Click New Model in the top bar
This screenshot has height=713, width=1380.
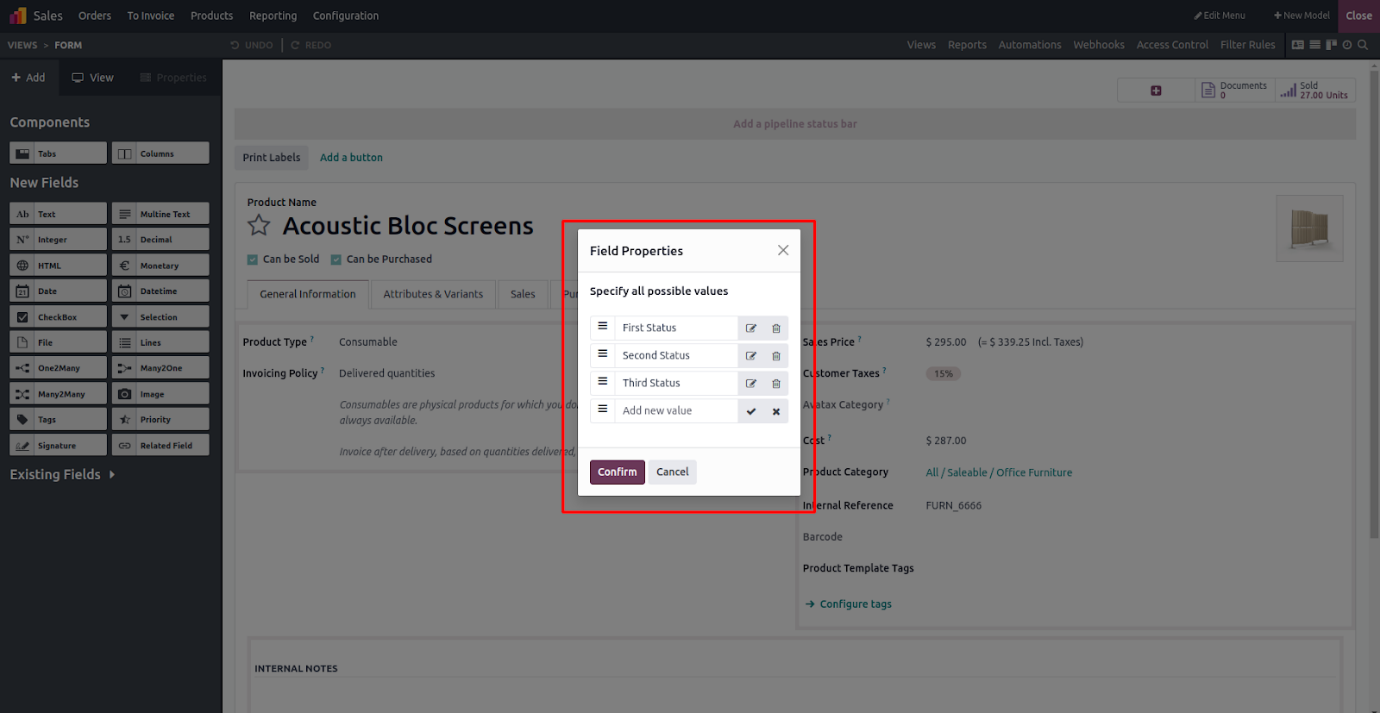tap(1301, 16)
